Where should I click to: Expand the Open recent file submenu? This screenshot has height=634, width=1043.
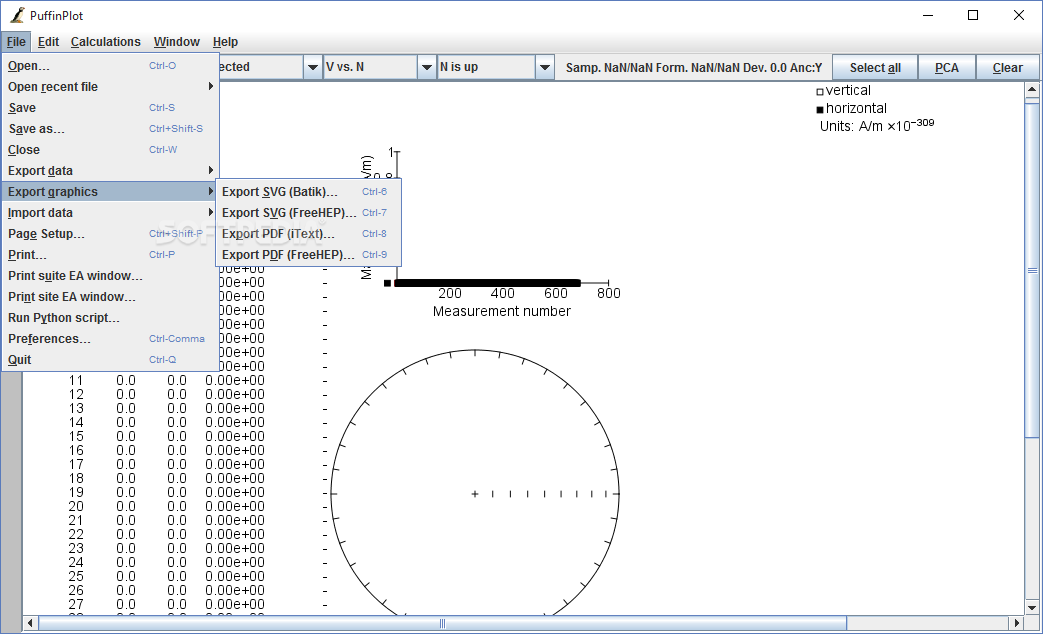point(110,86)
